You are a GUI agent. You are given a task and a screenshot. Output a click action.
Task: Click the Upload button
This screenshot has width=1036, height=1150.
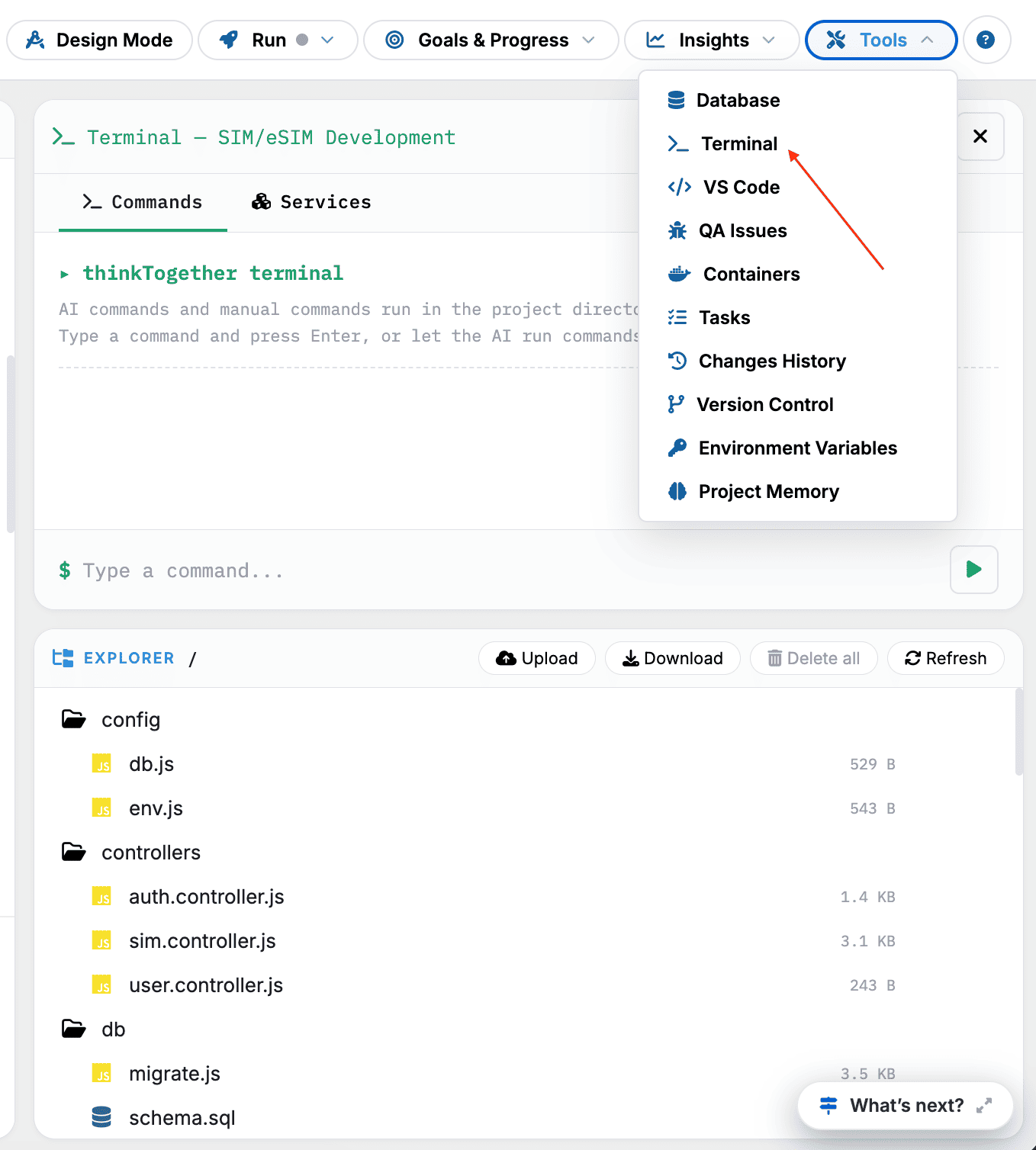pos(537,658)
